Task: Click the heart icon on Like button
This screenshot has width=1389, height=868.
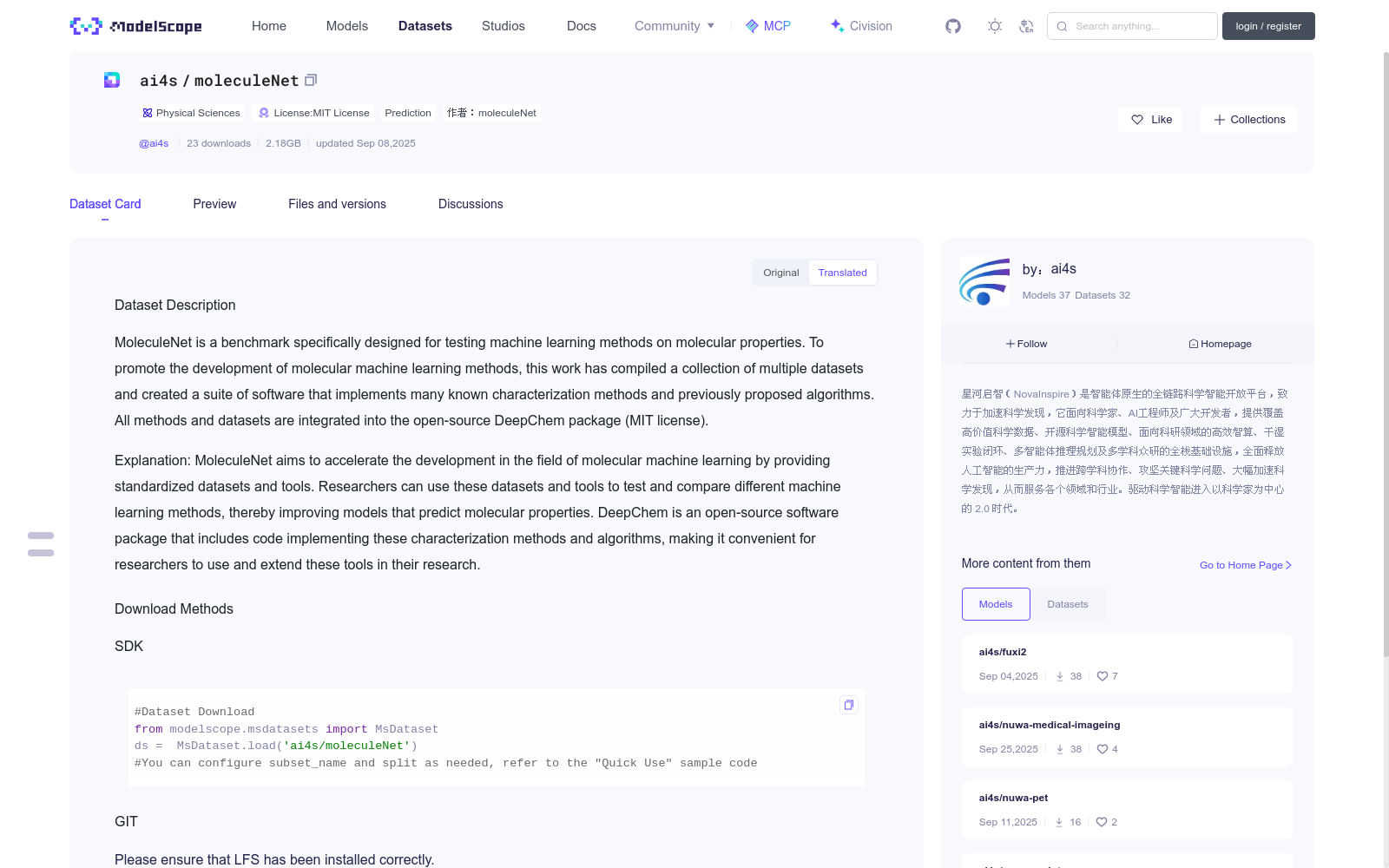Action: tap(1137, 120)
